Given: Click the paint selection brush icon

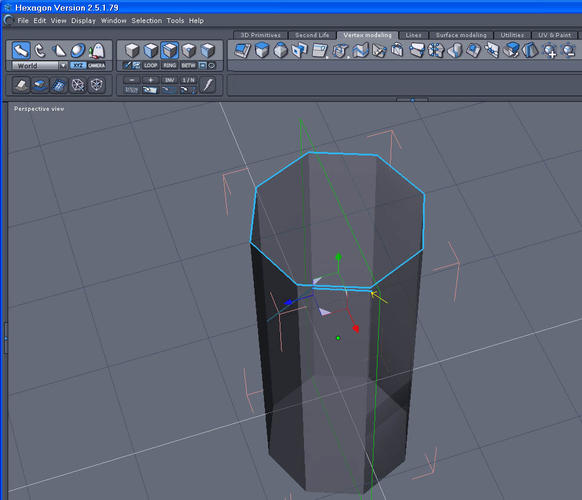Looking at the screenshot, I should (x=127, y=66).
